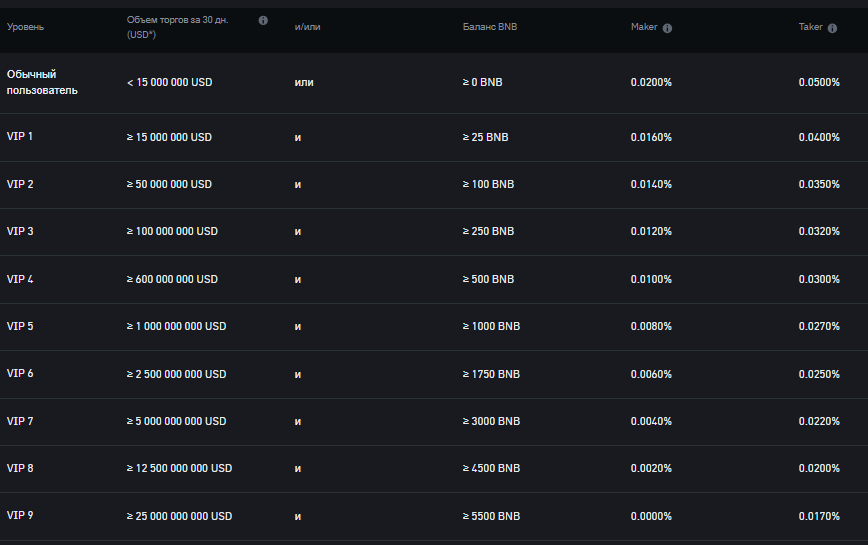Select the VIP 1 level row
This screenshot has width=868, height=545.
(x=434, y=137)
